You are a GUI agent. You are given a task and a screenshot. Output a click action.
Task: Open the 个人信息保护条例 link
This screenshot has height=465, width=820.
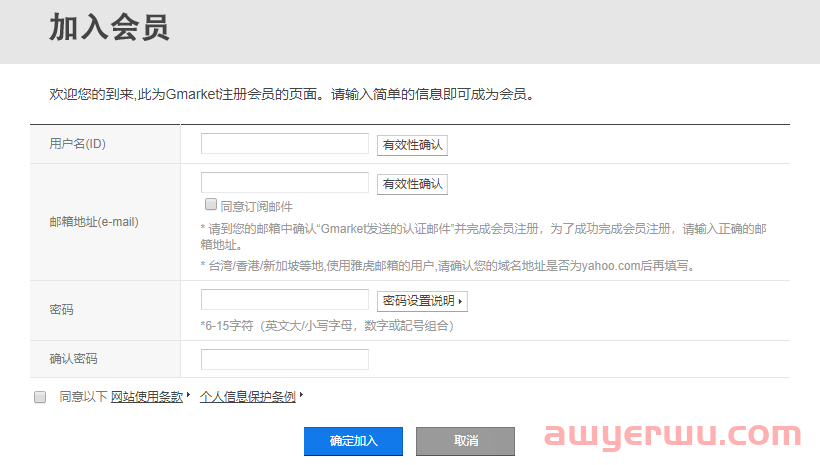(248, 397)
